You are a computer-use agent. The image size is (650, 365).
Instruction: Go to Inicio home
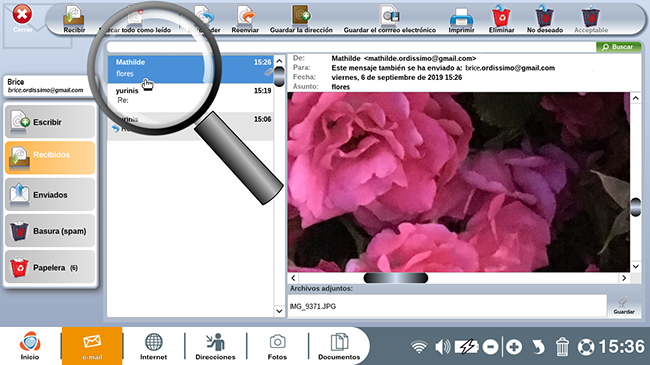(x=30, y=346)
